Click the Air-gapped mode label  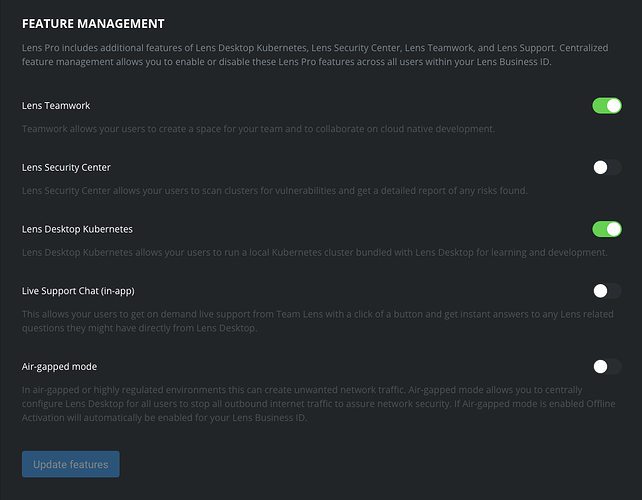59,367
